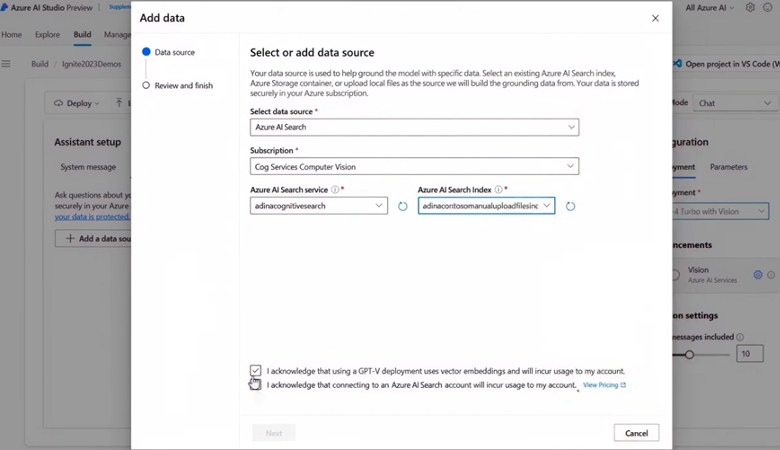Refresh the Azure AI Search Index list

[x=570, y=206]
